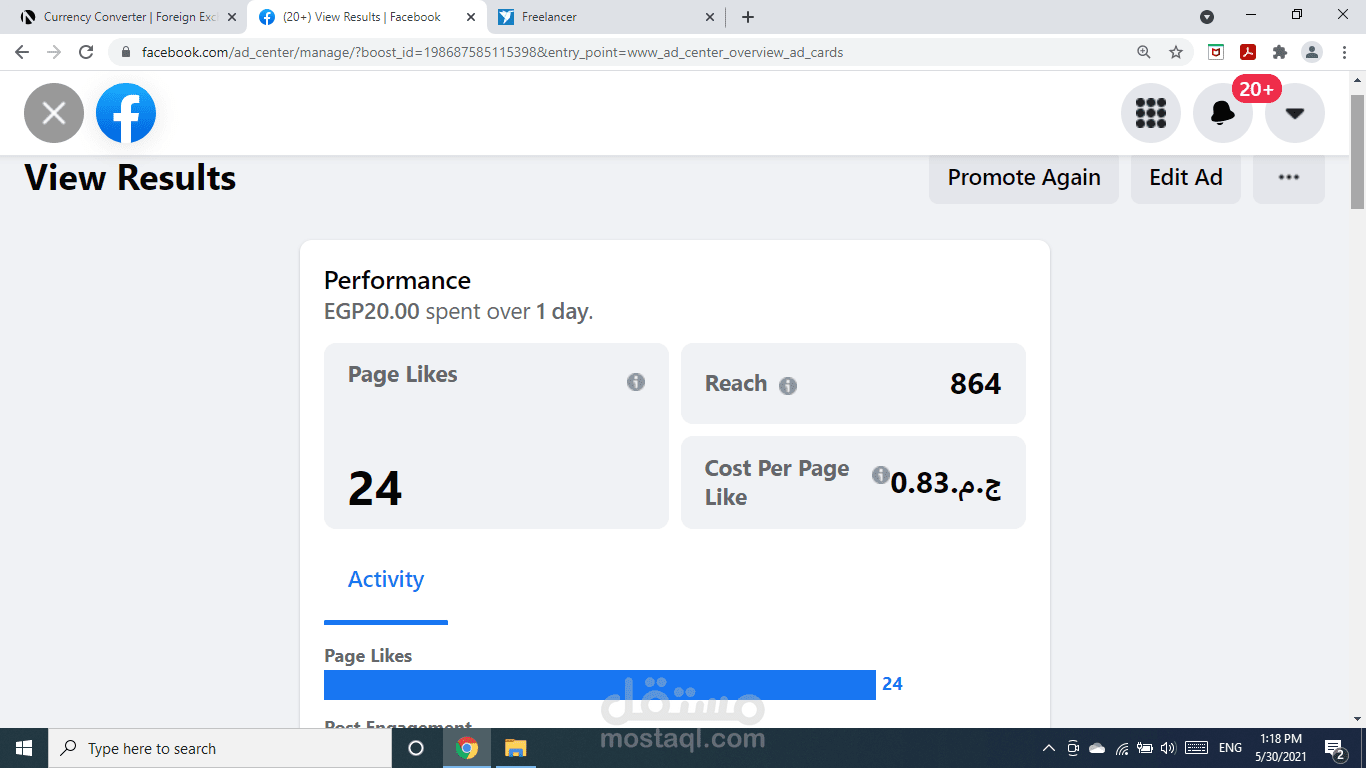Click the blue Page Likes activity bar
Image resolution: width=1366 pixels, height=768 pixels.
click(x=600, y=685)
